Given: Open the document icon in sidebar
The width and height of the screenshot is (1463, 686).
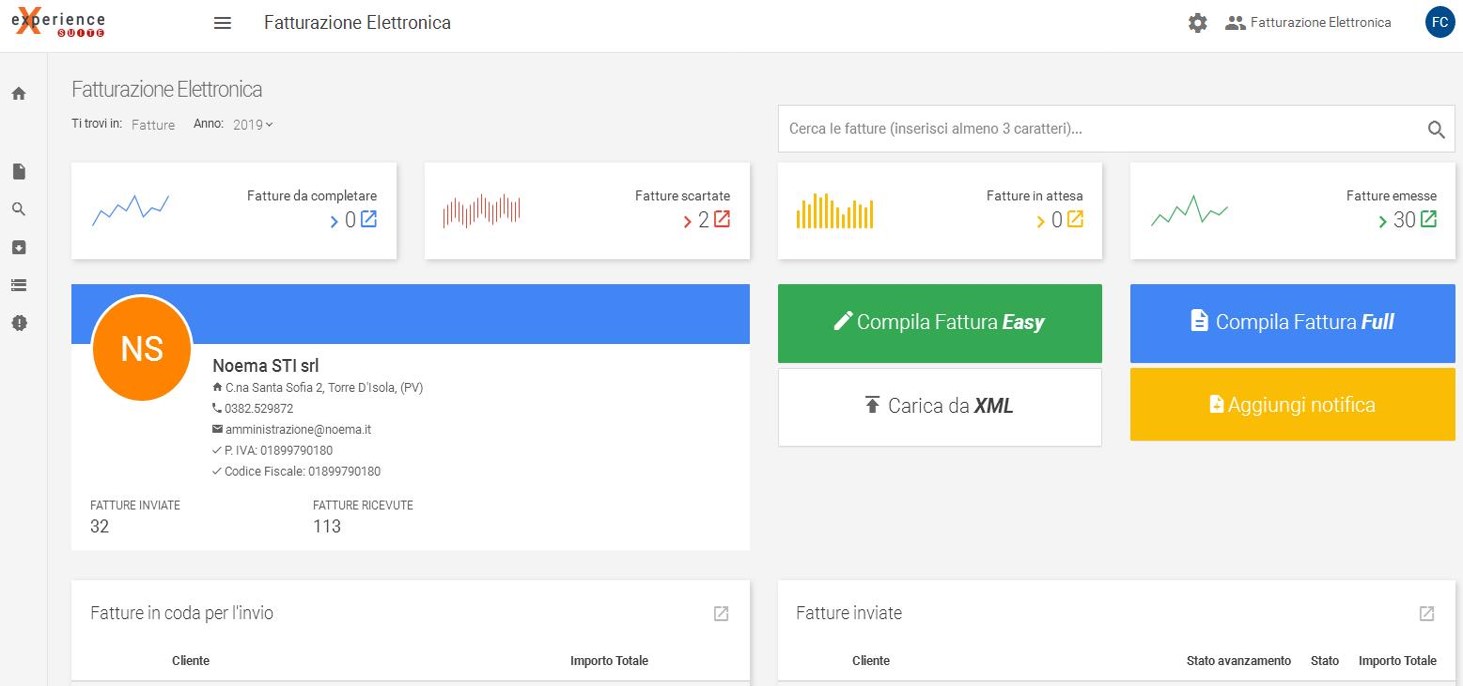Looking at the screenshot, I should click(18, 172).
